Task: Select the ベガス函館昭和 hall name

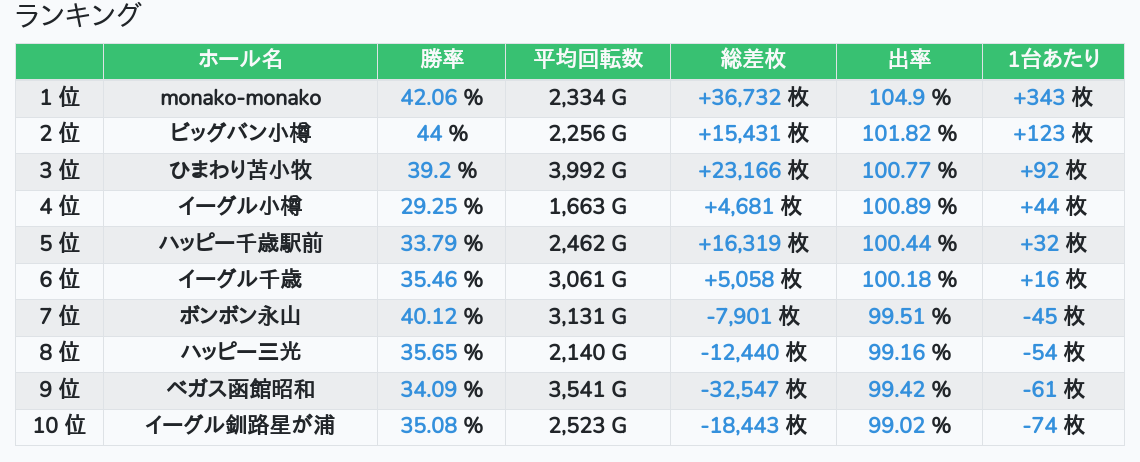Action: 240,390
